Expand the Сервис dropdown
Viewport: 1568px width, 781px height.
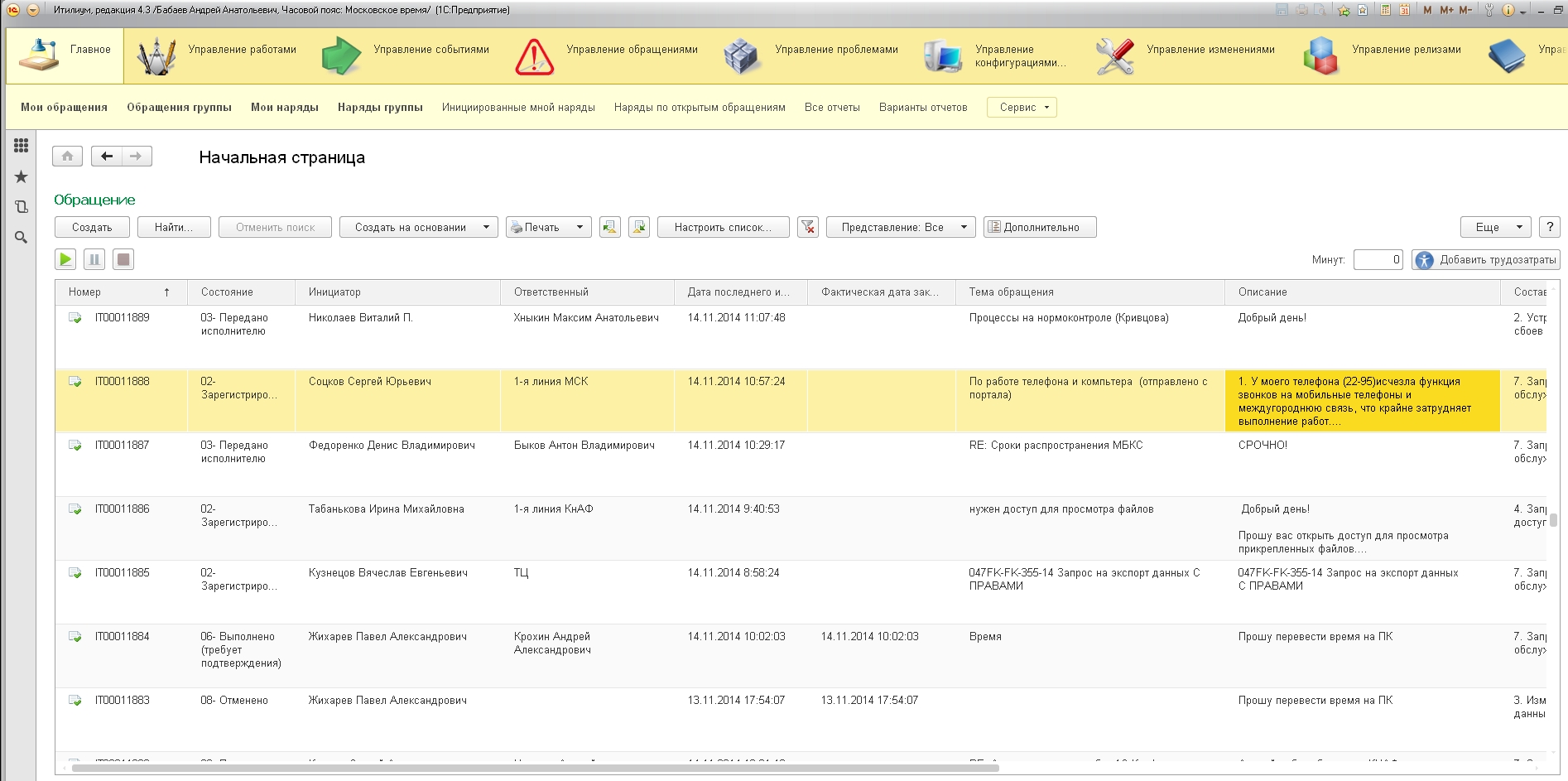(x=1022, y=107)
